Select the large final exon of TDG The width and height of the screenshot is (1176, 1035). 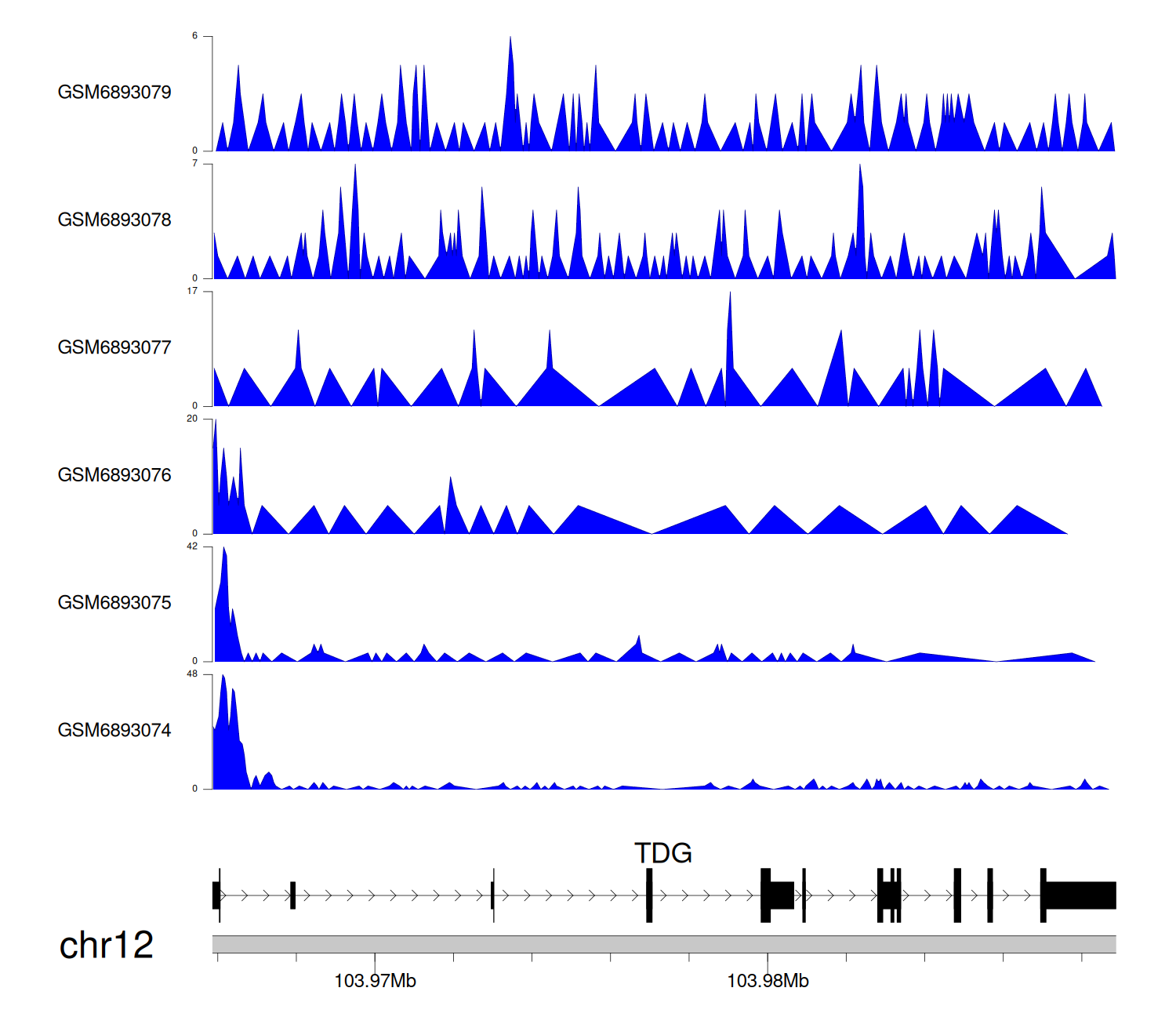point(1080,895)
